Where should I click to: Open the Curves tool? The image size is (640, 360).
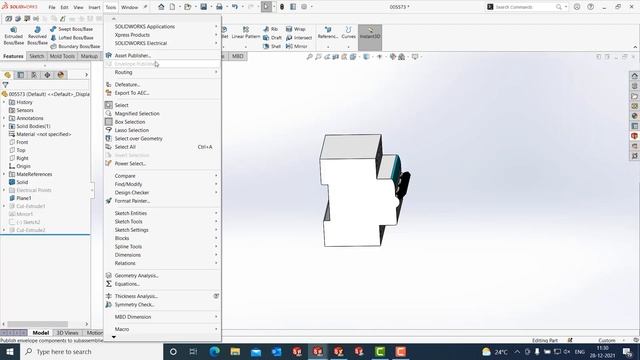tap(349, 33)
